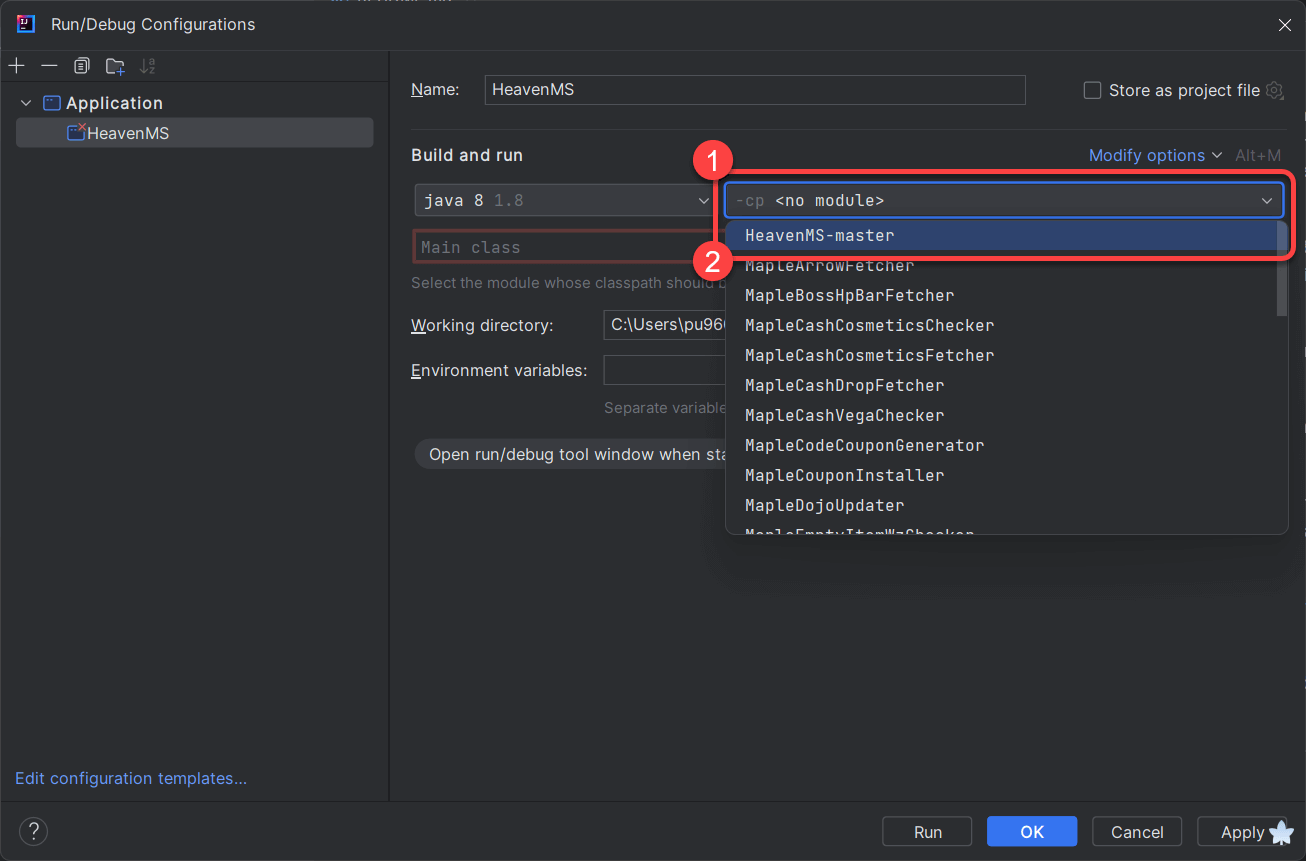Open Edit configuration templates link
Viewport: 1306px width, 861px height.
[x=131, y=778]
